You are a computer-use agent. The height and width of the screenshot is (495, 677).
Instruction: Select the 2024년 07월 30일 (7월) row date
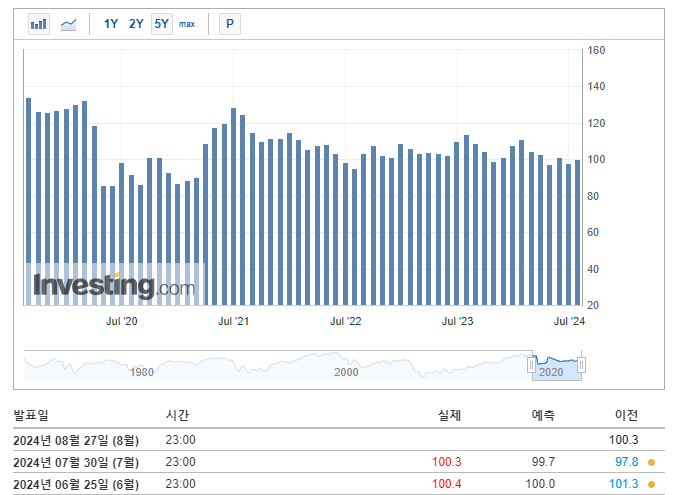[76, 462]
